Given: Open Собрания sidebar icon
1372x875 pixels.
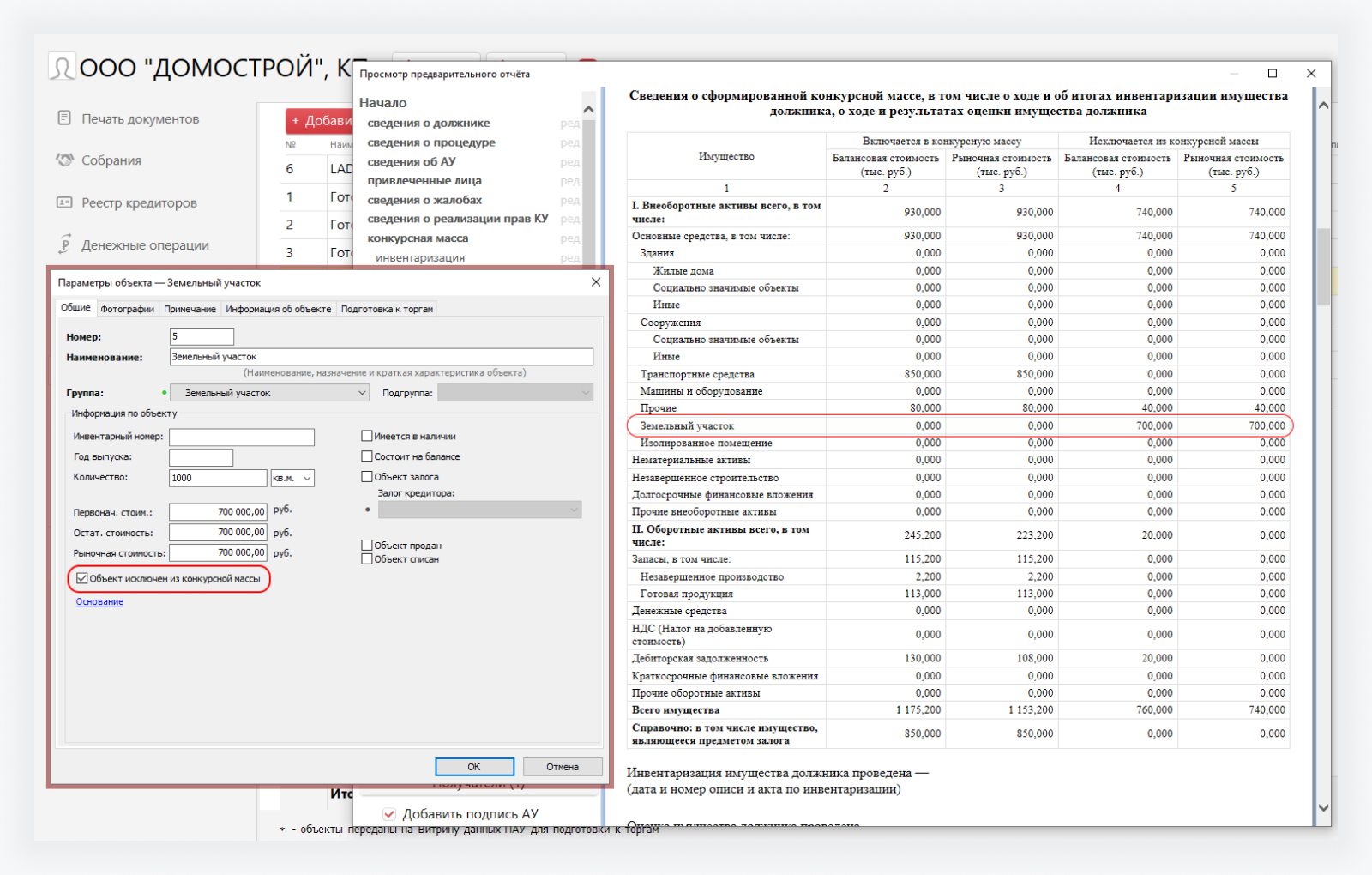Looking at the screenshot, I should [64, 160].
